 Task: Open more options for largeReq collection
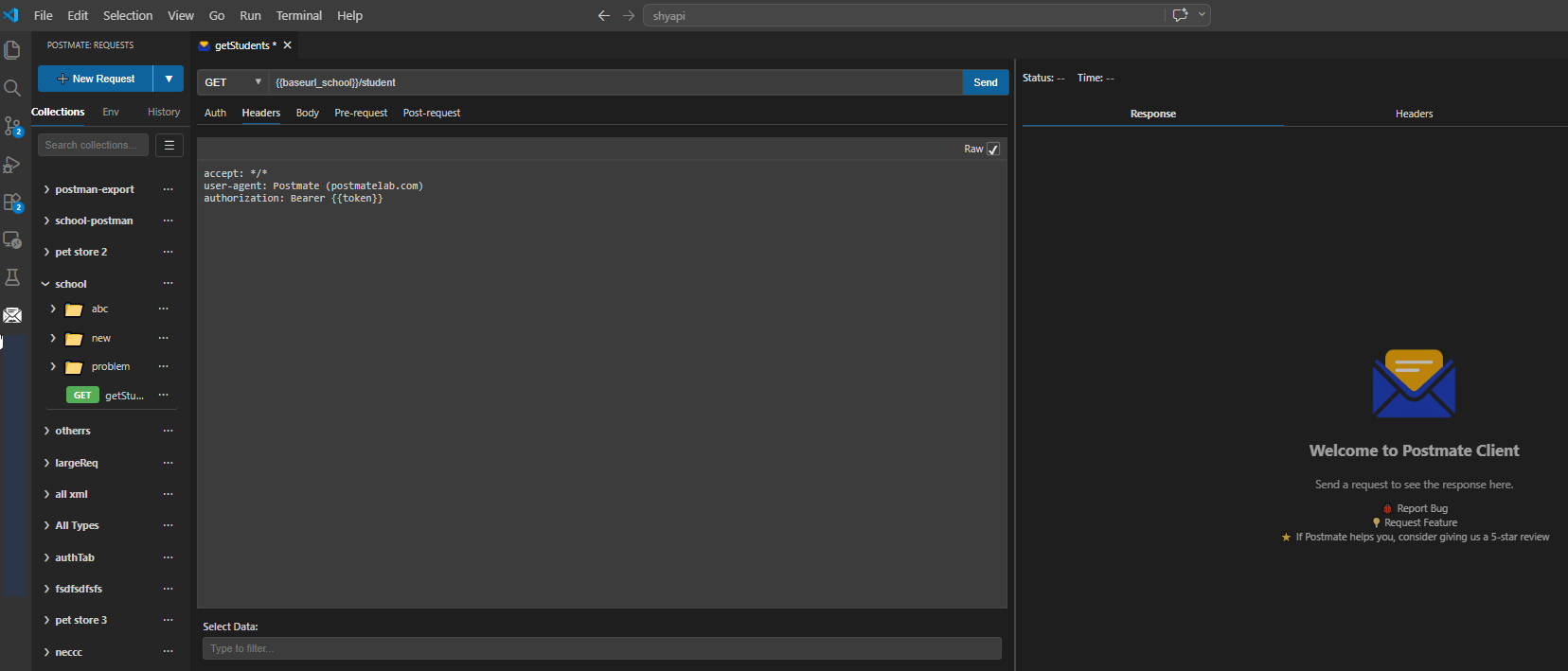(x=168, y=463)
